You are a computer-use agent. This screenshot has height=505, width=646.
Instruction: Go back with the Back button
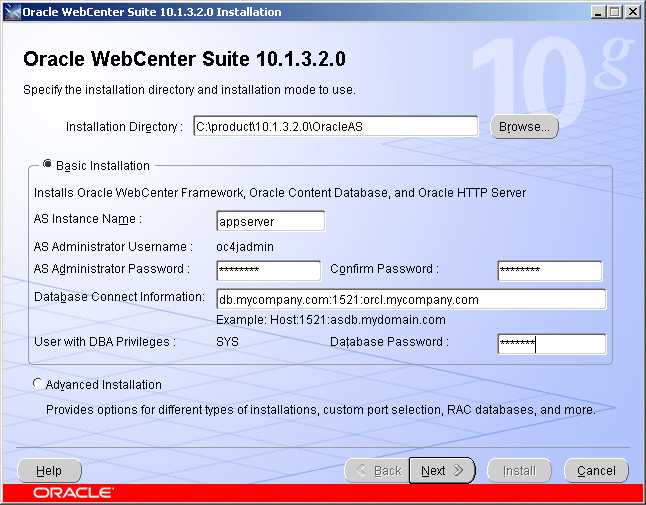(x=377, y=470)
